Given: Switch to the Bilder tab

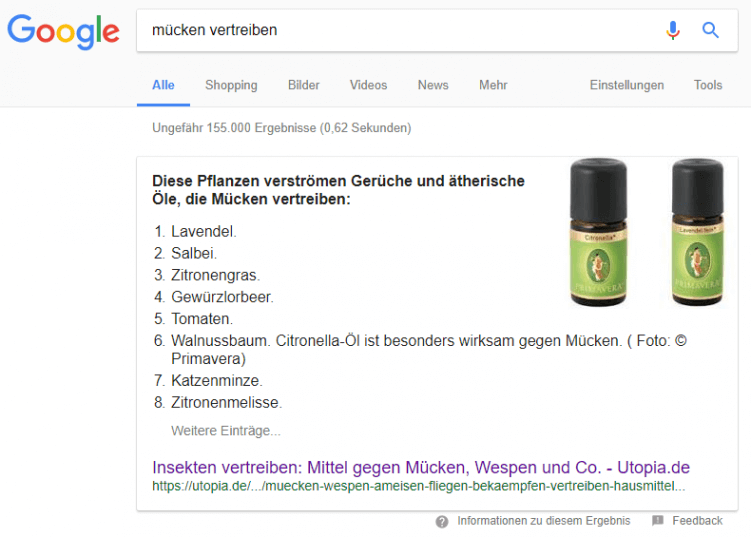Looking at the screenshot, I should (303, 85).
